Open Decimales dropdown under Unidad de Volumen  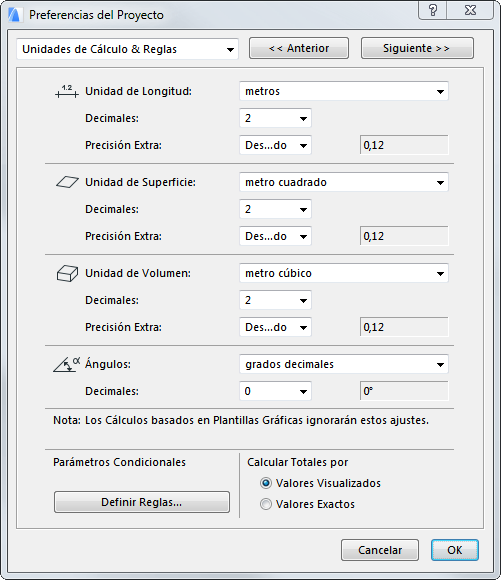click(x=275, y=300)
